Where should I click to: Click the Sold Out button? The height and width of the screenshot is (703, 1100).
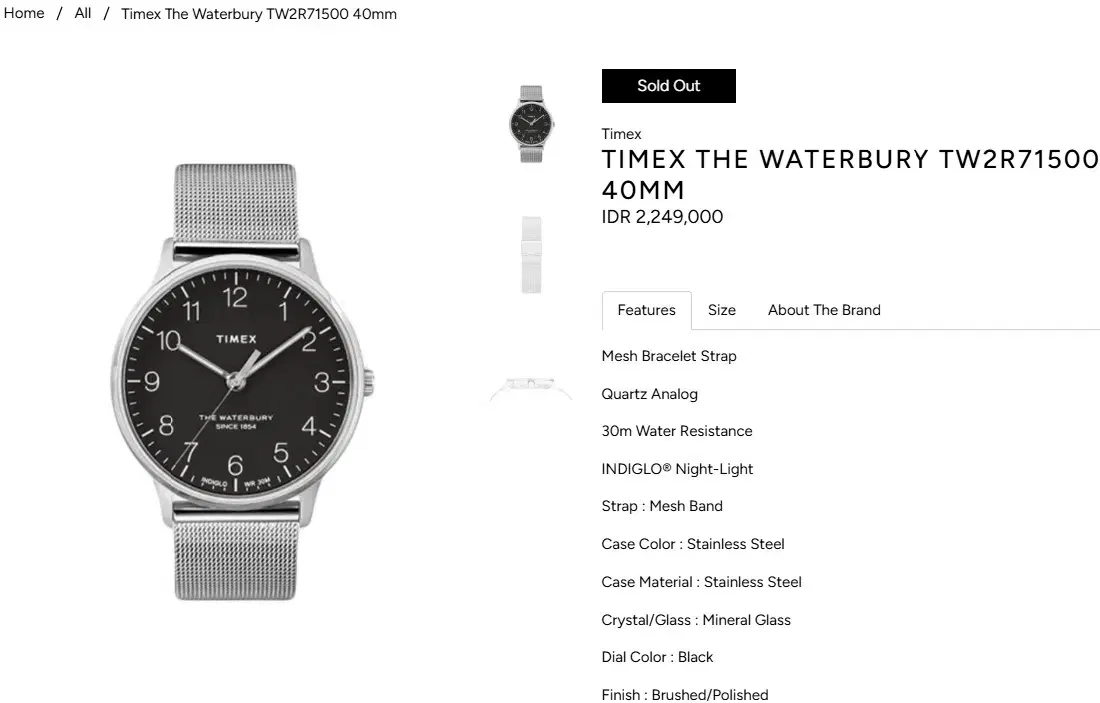[669, 86]
